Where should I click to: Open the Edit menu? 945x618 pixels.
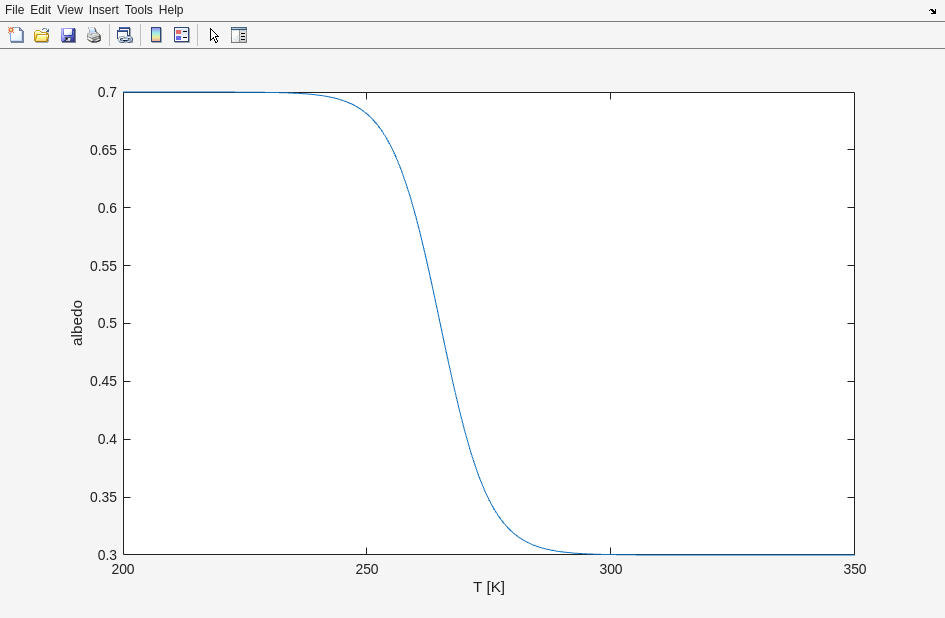40,10
